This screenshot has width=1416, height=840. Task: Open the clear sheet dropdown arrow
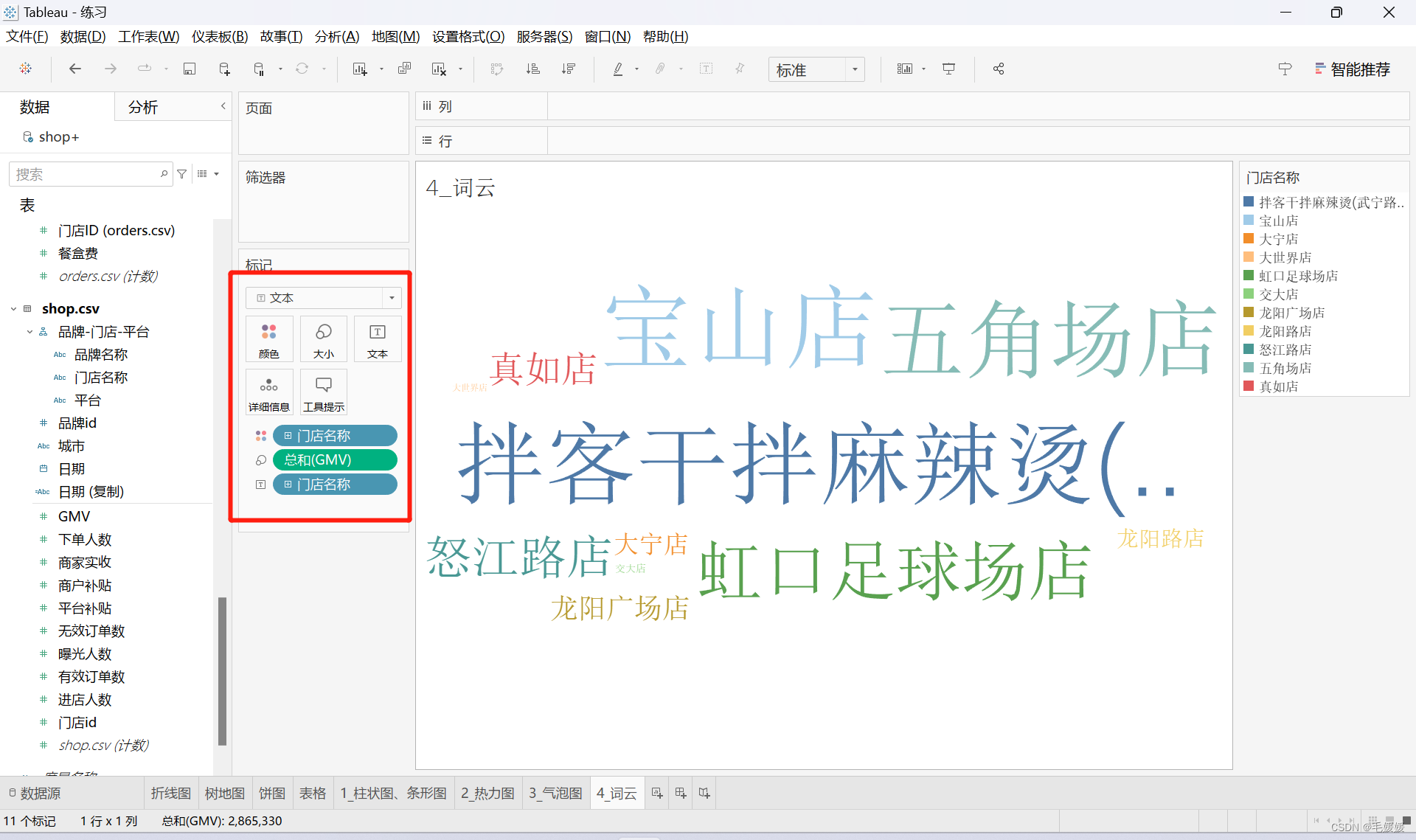point(460,69)
